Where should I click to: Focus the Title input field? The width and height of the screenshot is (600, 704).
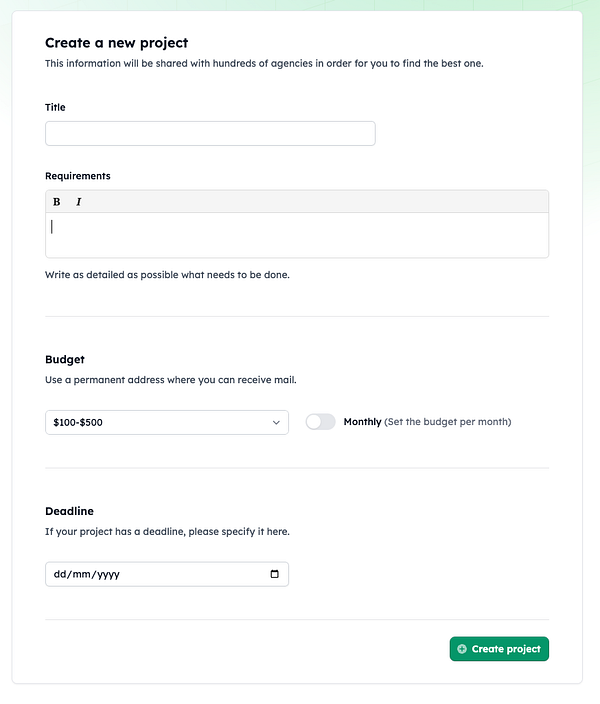pyautogui.click(x=210, y=134)
